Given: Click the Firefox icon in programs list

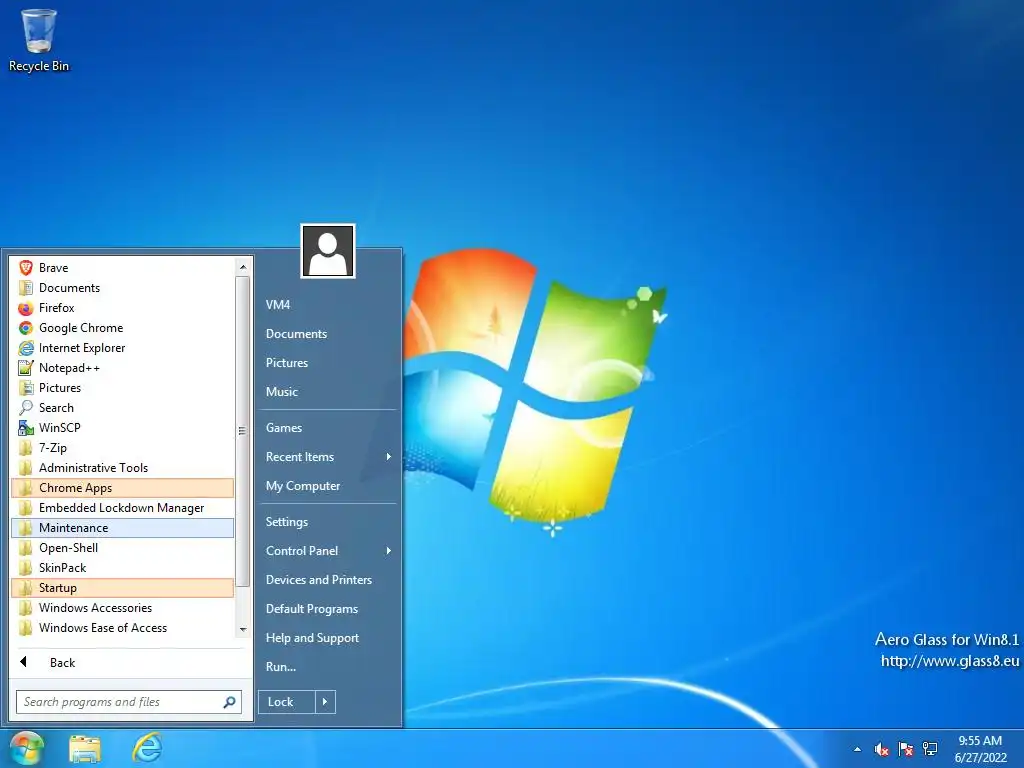Looking at the screenshot, I should pyautogui.click(x=25, y=308).
